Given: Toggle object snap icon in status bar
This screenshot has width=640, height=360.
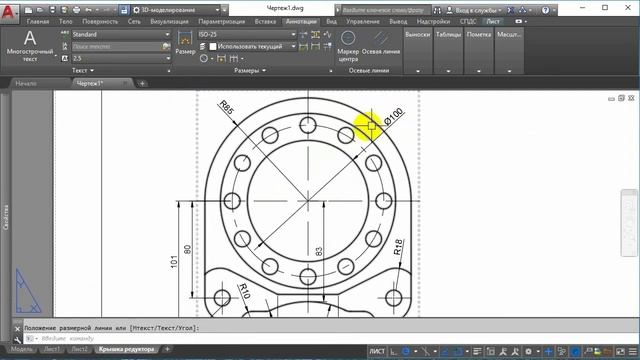Looking at the screenshot, I should tap(458, 351).
